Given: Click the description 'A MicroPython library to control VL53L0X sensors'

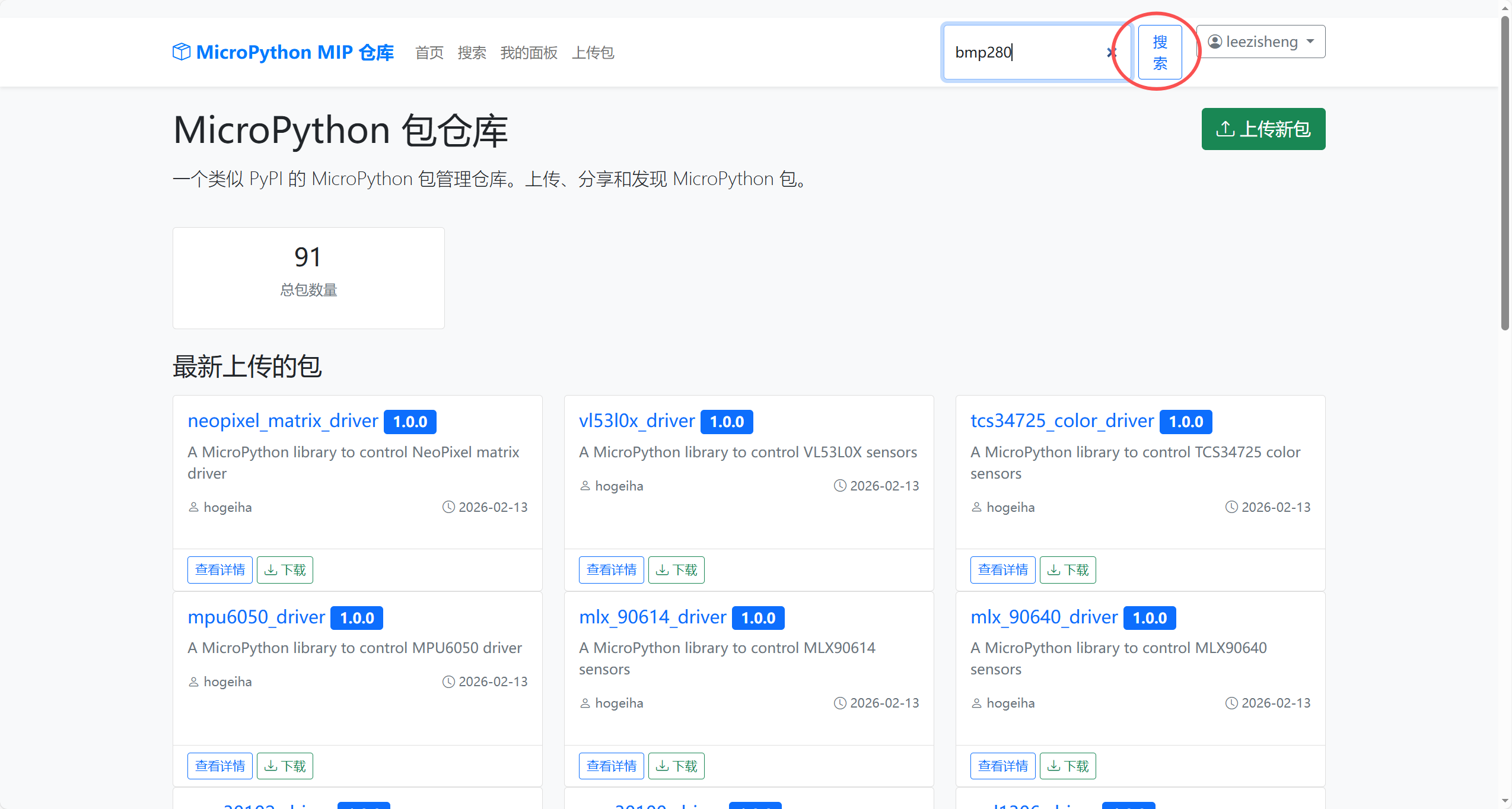Looking at the screenshot, I should coord(748,452).
